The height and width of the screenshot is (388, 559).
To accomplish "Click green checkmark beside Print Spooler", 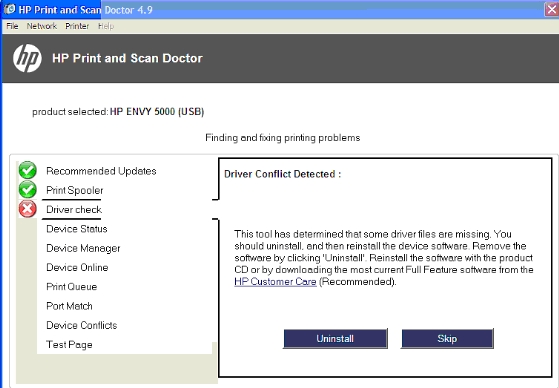I will coord(27,189).
